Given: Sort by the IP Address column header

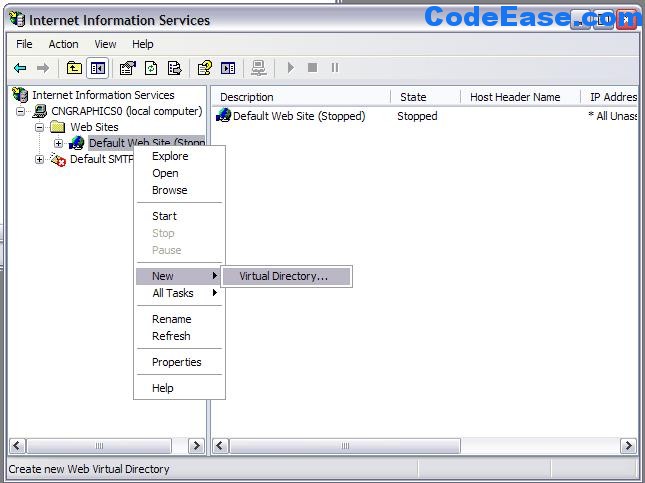Looking at the screenshot, I should point(610,97).
